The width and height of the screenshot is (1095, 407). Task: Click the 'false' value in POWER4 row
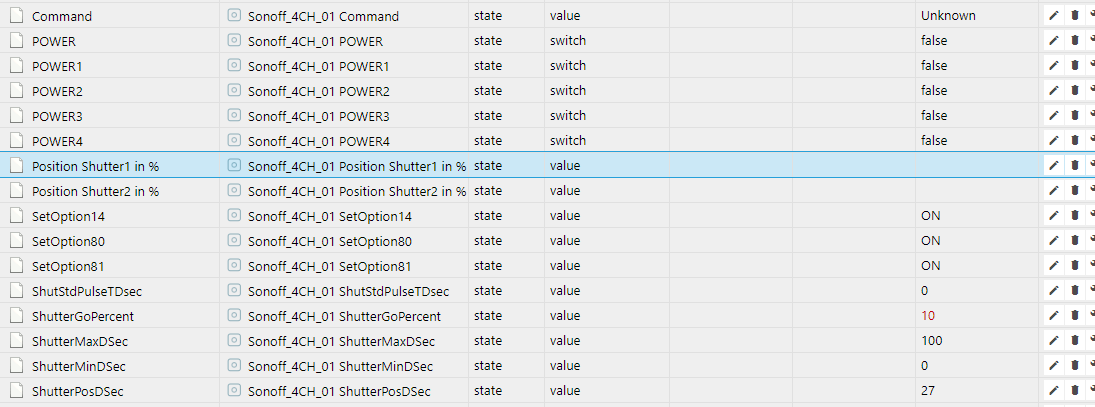934,141
